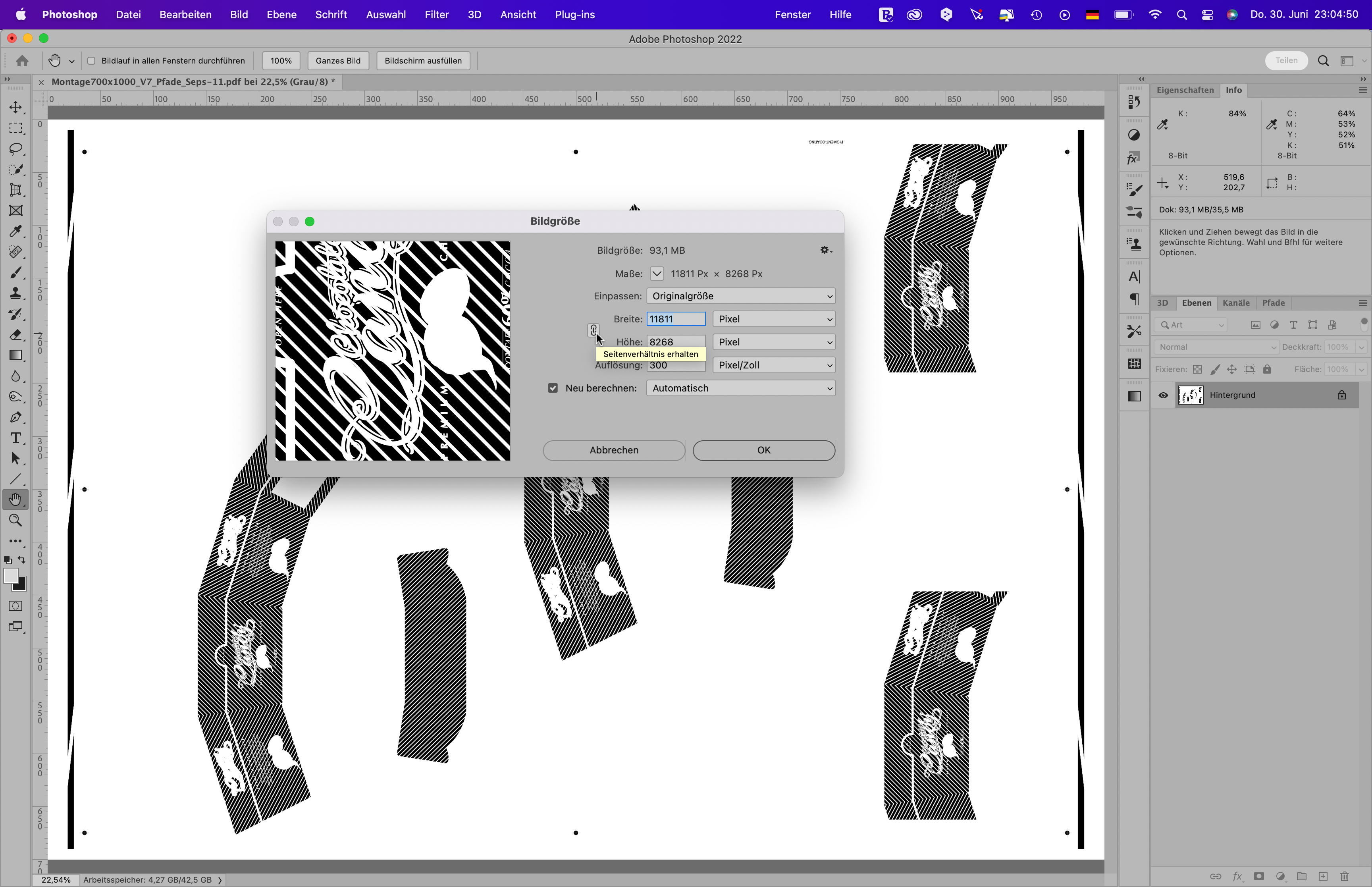Click the Breite input field
1372x887 pixels.
(676, 319)
